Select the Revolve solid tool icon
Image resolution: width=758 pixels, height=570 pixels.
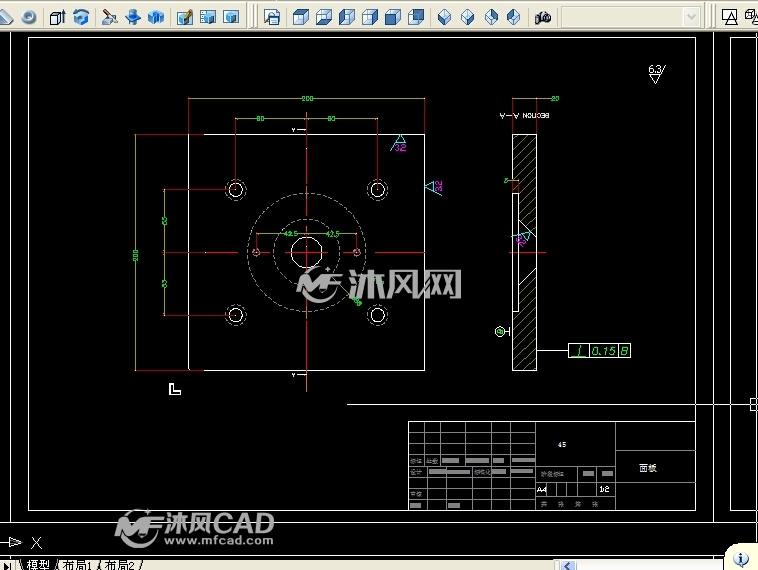pos(81,17)
